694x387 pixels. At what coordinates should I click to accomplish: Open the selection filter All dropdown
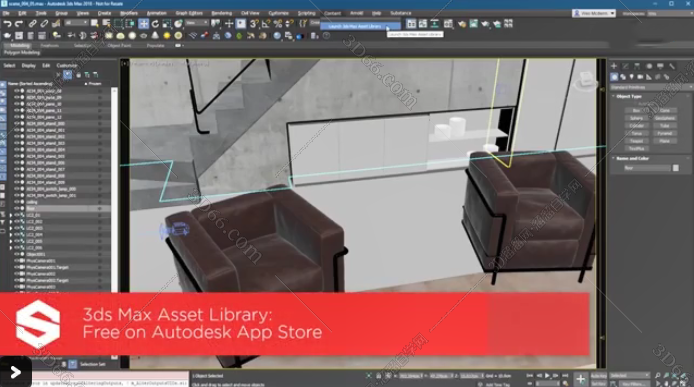tap(77, 23)
